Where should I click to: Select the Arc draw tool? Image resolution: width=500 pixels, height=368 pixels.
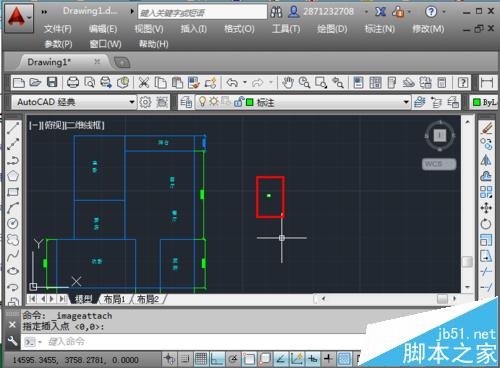(13, 207)
